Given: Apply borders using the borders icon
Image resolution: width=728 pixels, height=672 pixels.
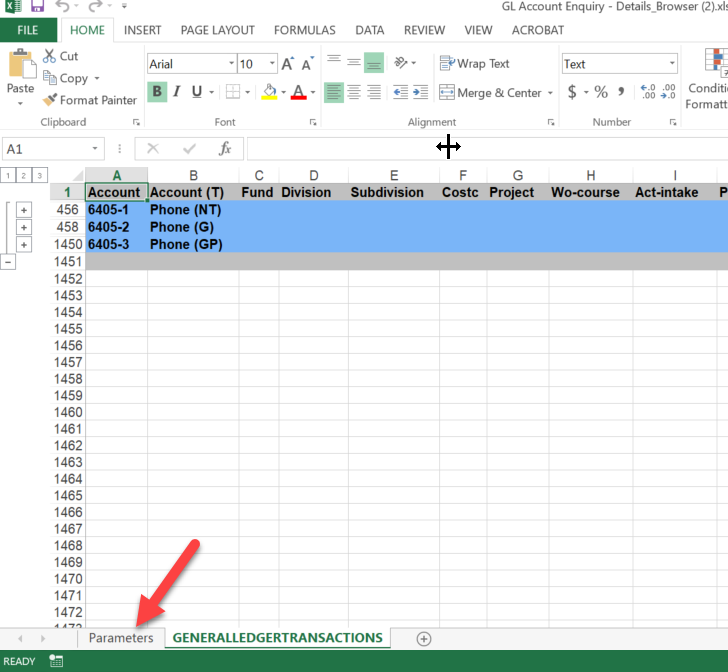Looking at the screenshot, I should [x=233, y=92].
